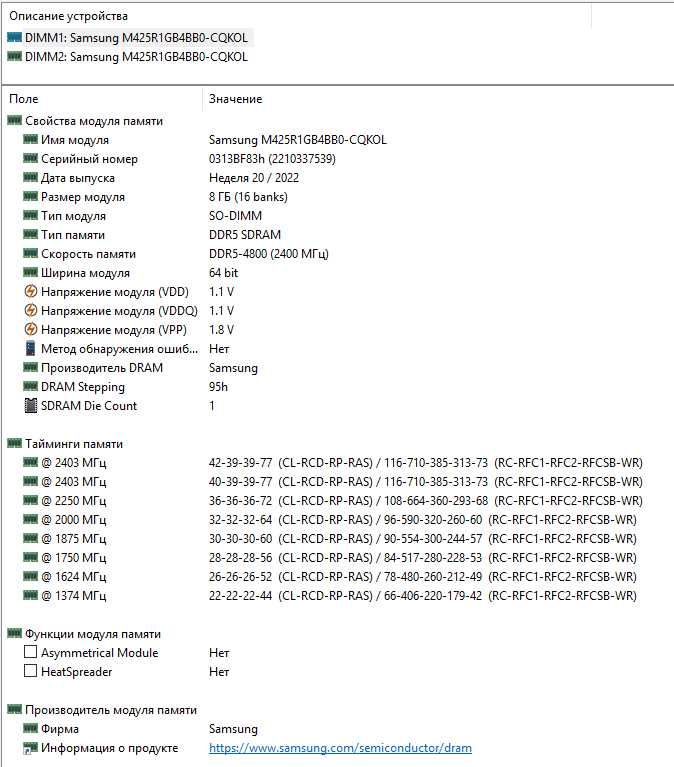This screenshot has width=674, height=767.
Task: Click the DIMM1 memory chip icon
Action: pos(14,37)
